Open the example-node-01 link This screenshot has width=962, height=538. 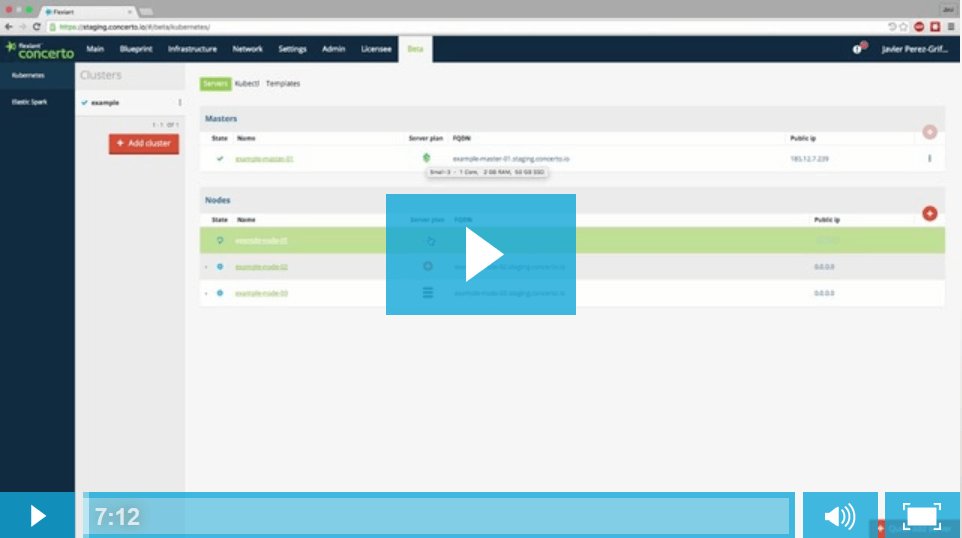(261, 240)
